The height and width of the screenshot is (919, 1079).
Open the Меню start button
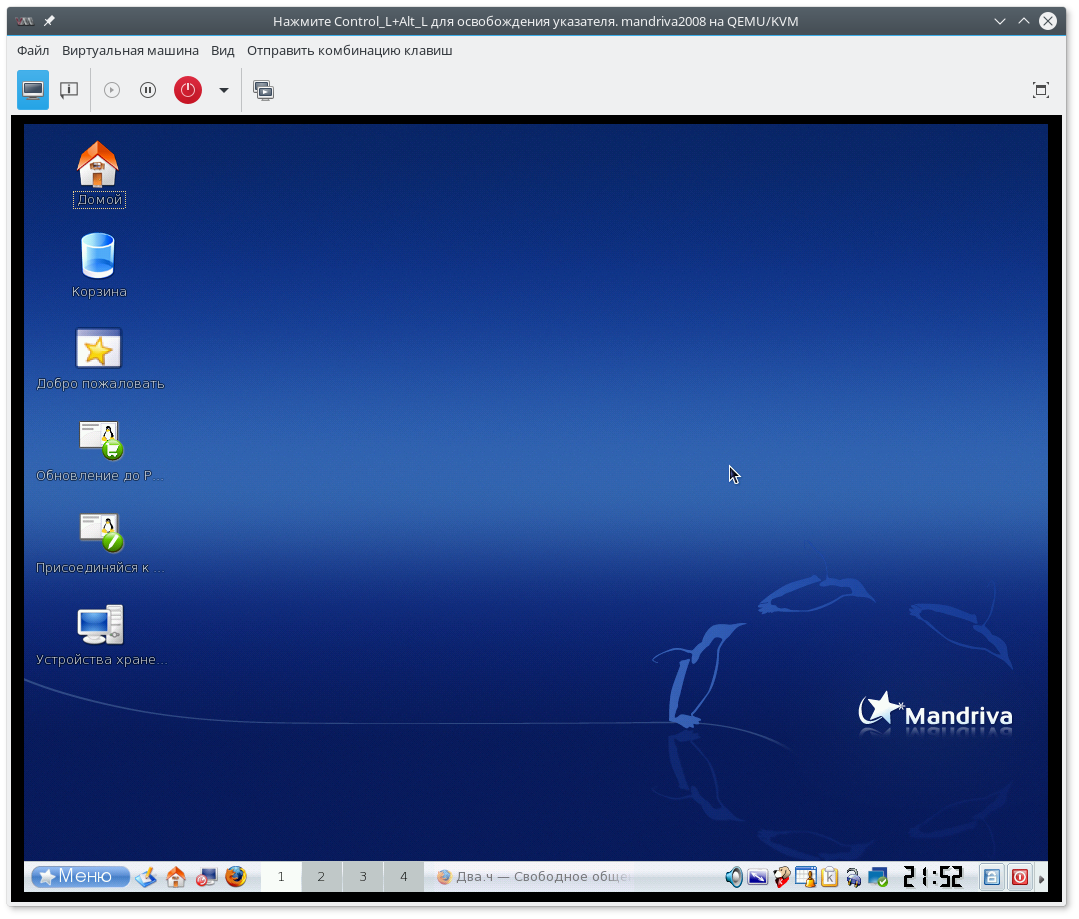pos(80,876)
